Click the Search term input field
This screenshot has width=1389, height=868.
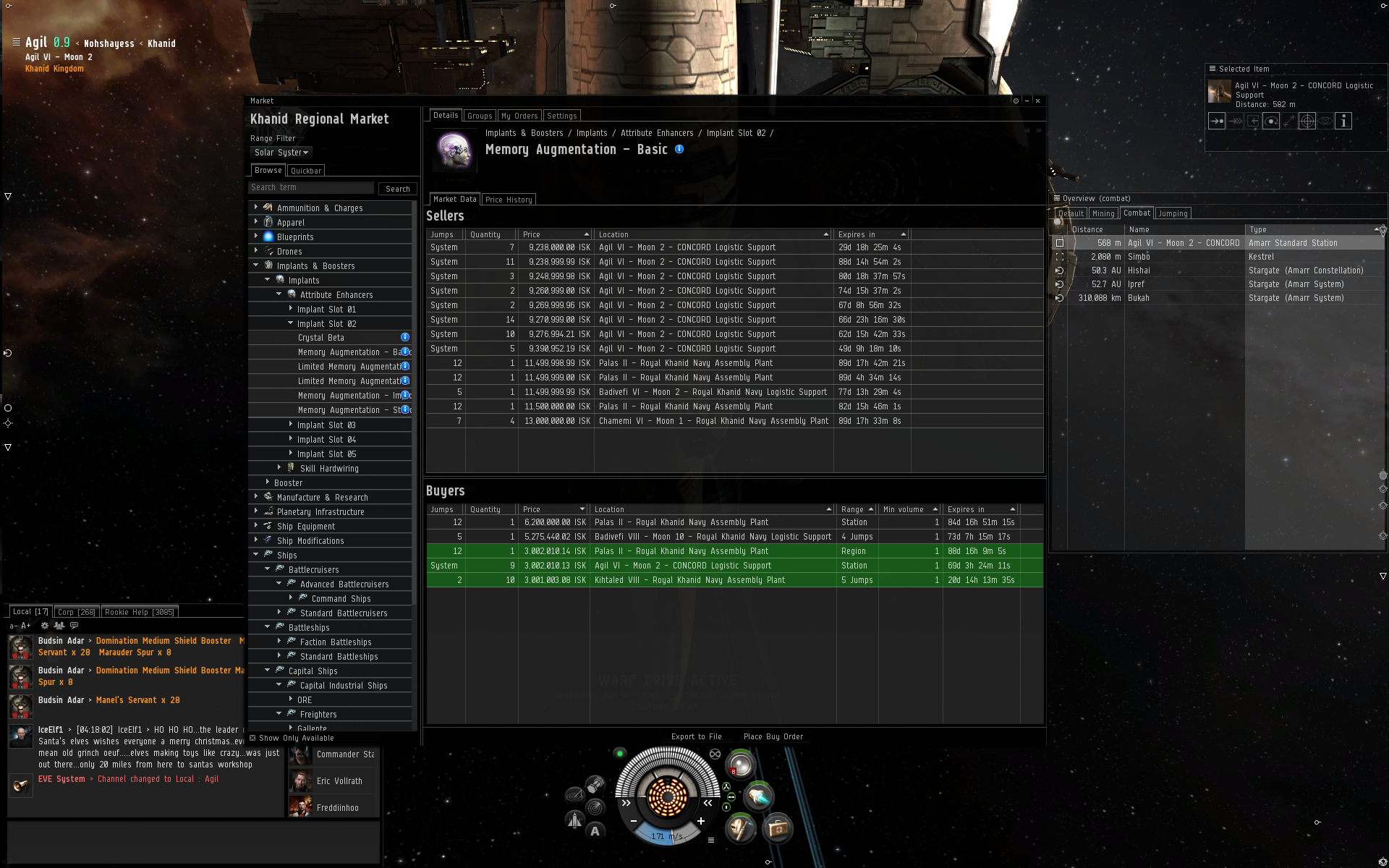pos(311,187)
